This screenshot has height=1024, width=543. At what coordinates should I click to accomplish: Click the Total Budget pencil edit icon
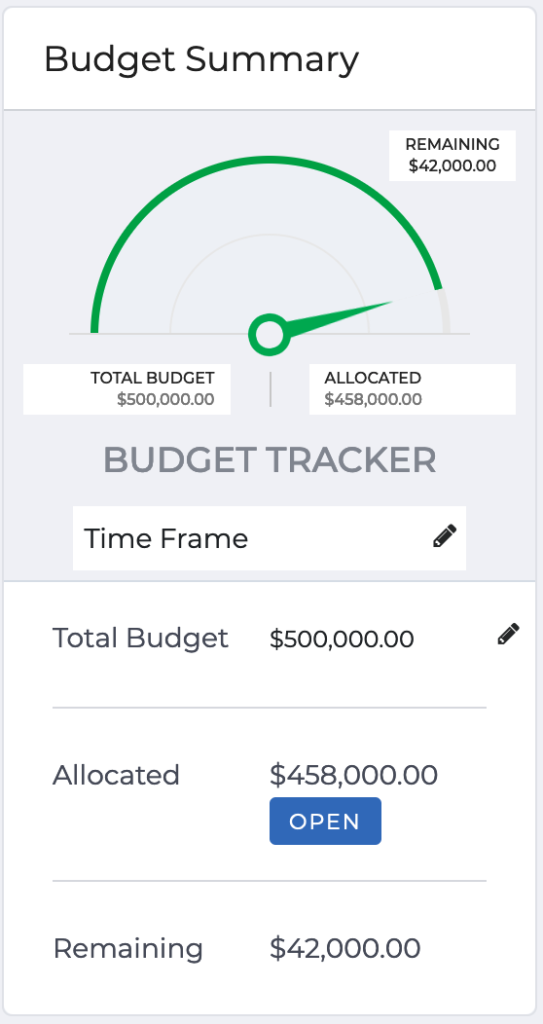pos(508,634)
